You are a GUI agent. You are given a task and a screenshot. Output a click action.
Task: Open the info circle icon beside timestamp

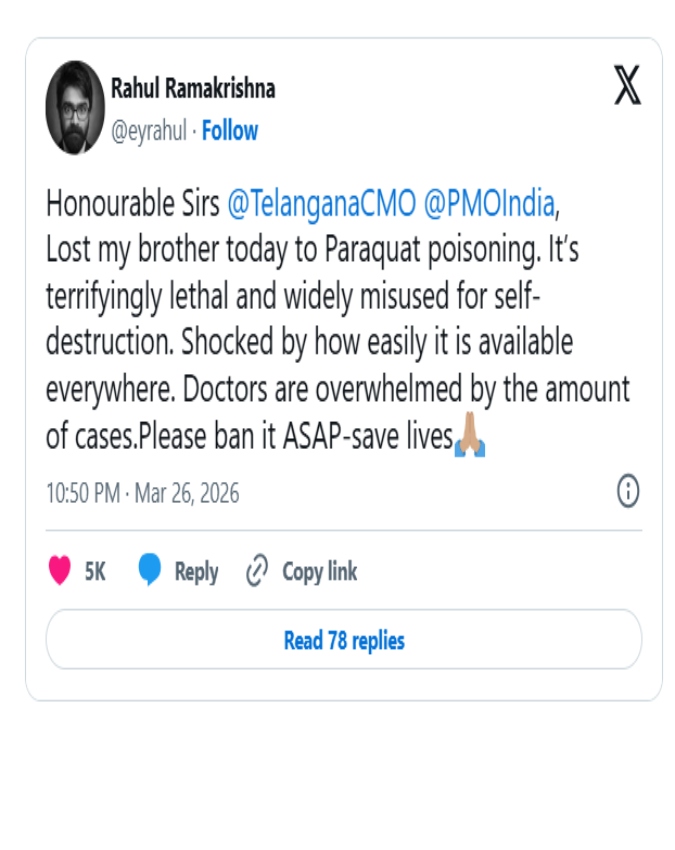click(x=628, y=491)
